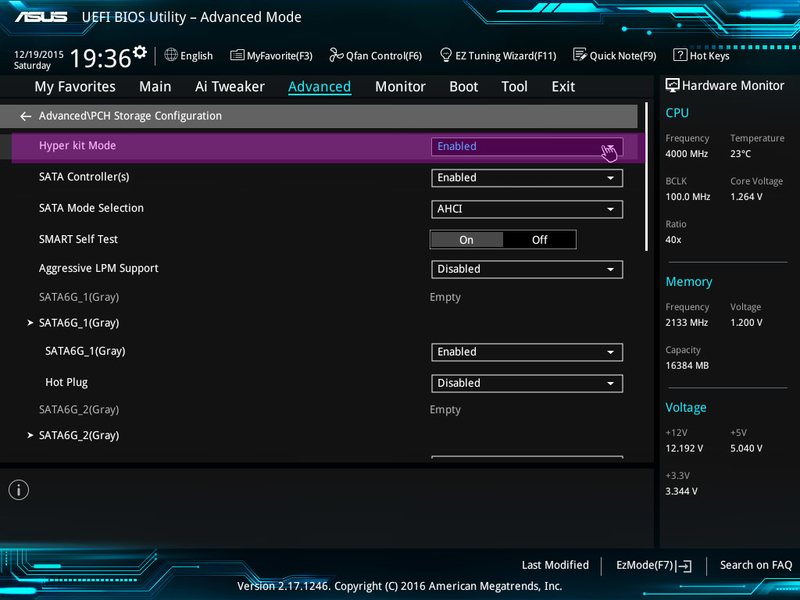Launch EZ Tuning Wizard(F11)
Viewport: 800px width, 600px height.
(498, 55)
